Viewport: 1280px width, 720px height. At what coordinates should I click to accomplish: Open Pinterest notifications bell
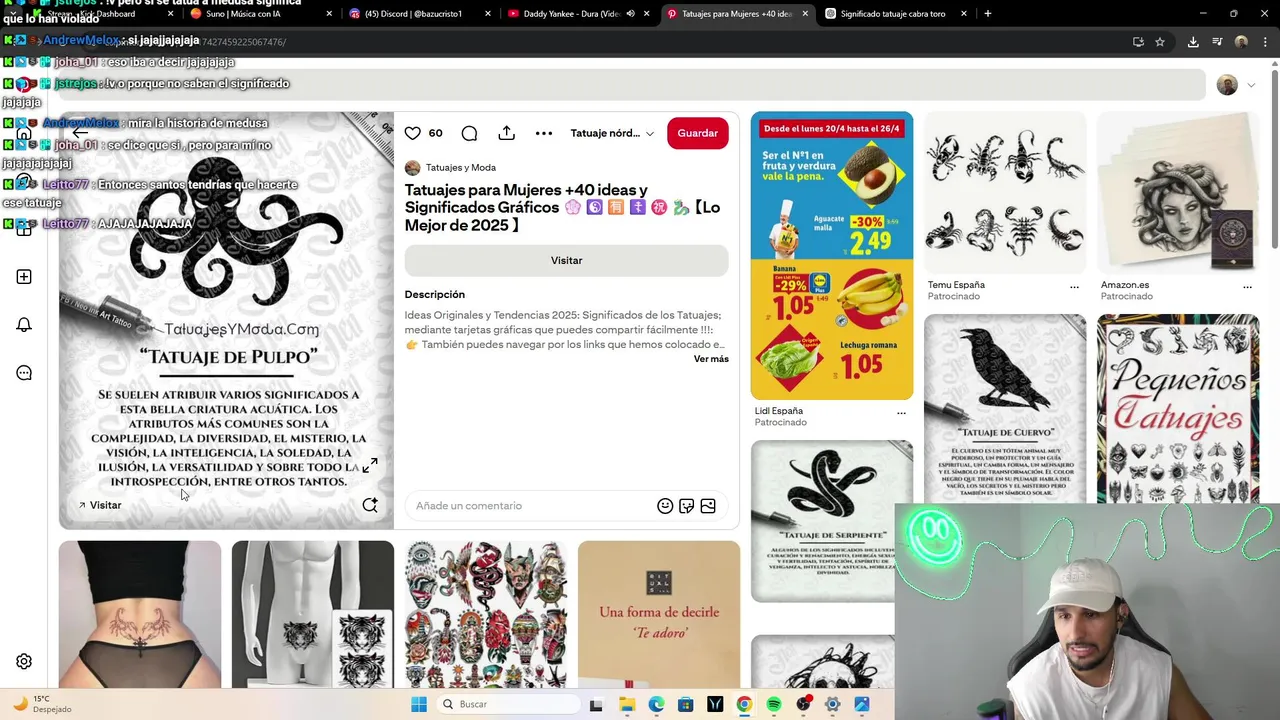[24, 325]
